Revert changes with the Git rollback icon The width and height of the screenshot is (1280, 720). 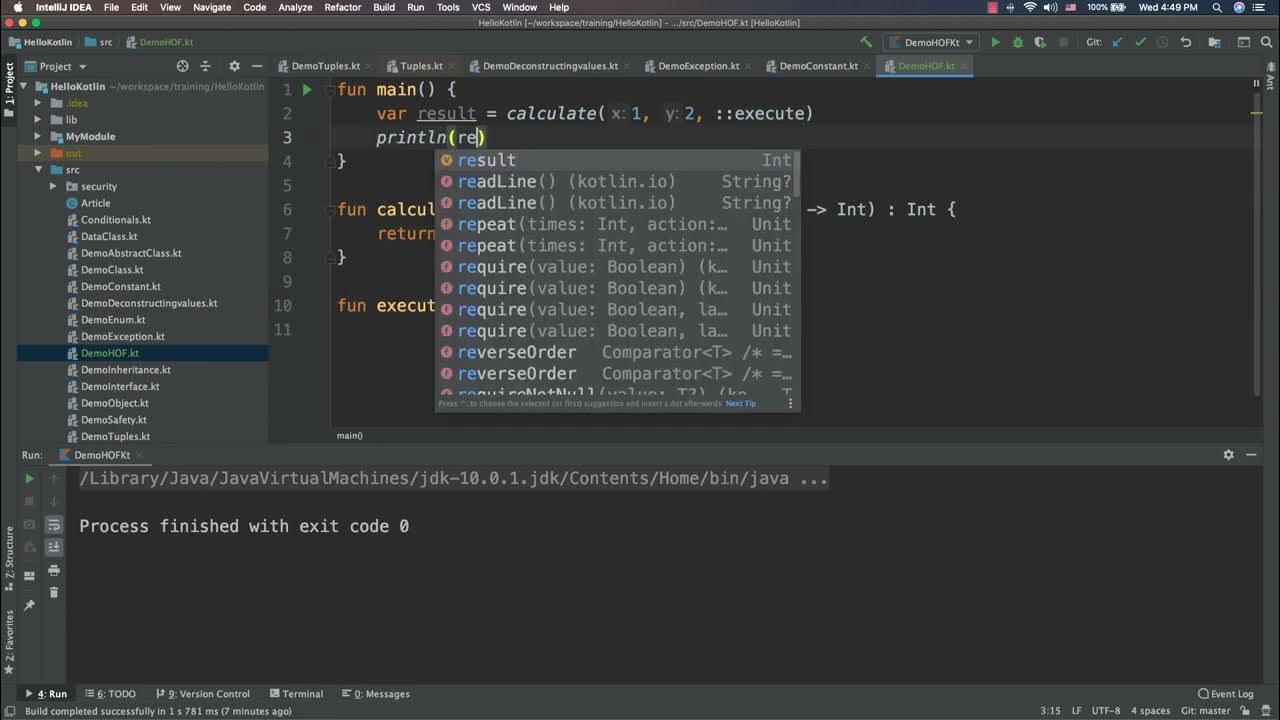pyautogui.click(x=1186, y=42)
